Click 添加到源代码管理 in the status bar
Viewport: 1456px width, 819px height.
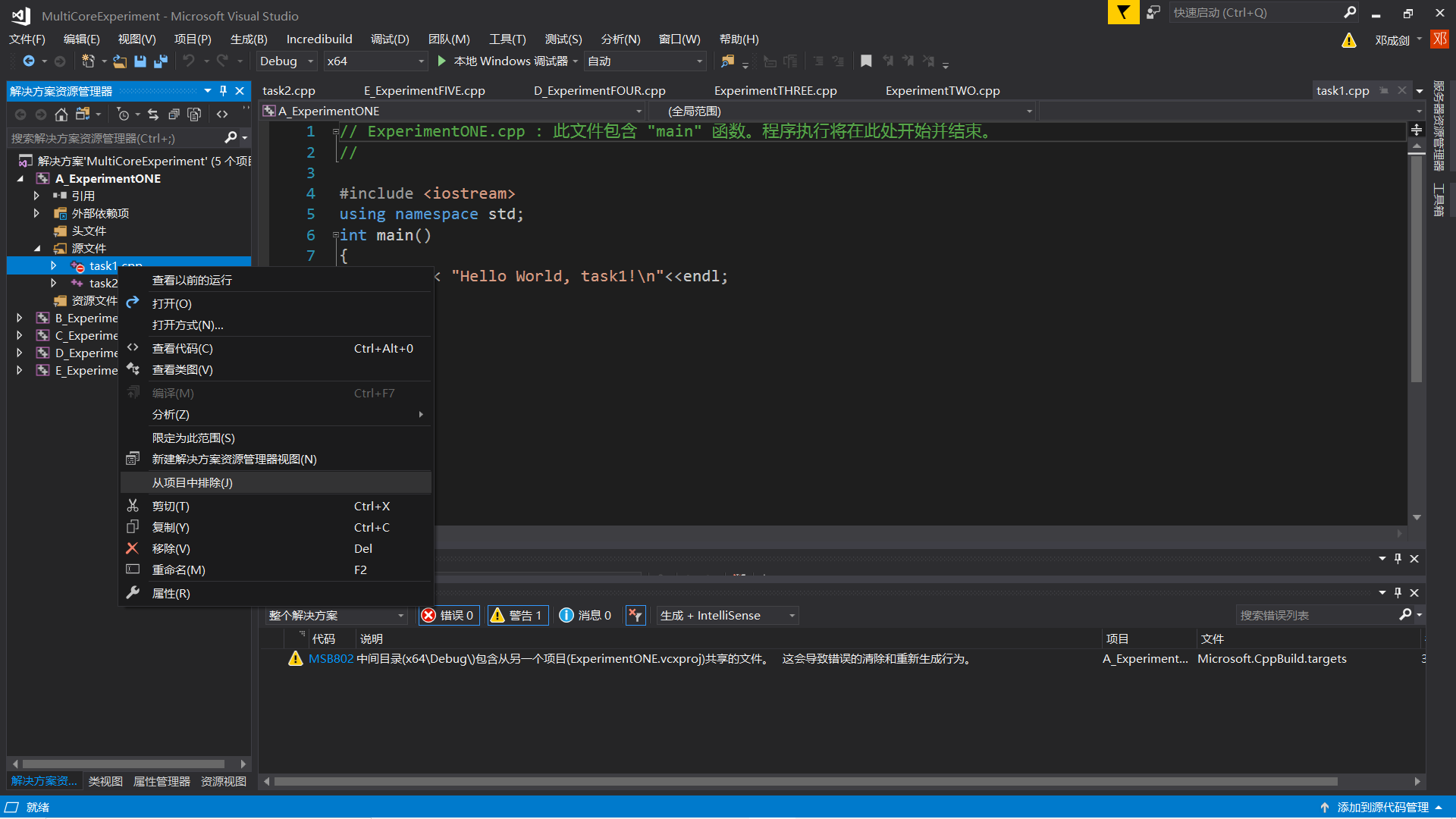click(x=1382, y=808)
